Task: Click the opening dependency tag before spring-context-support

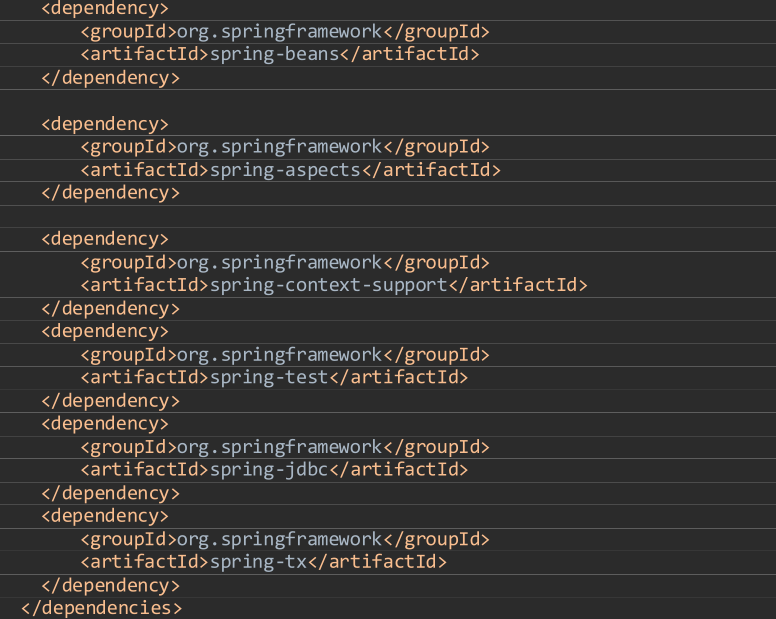Action: tap(105, 239)
